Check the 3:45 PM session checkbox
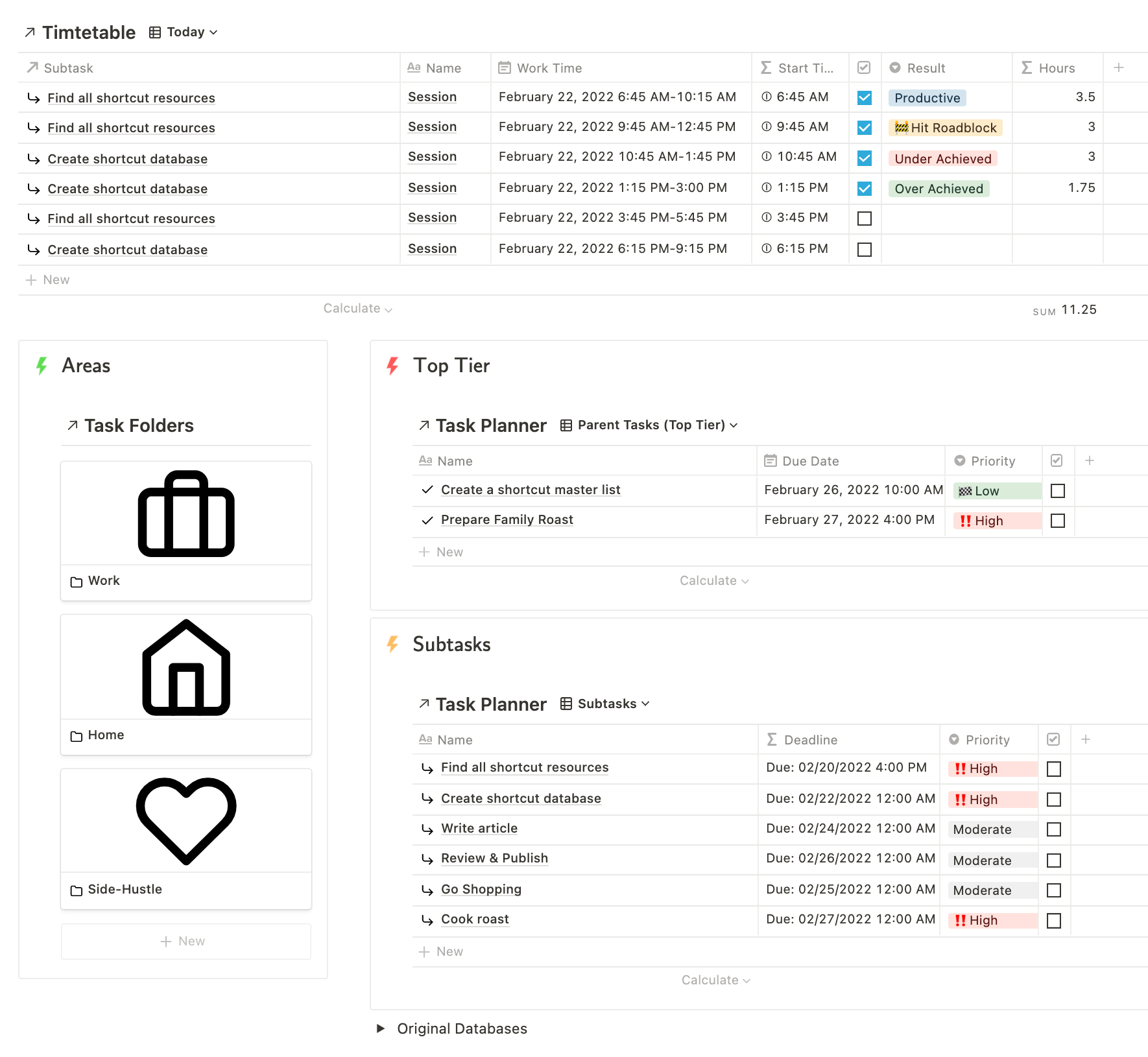This screenshot has width=1148, height=1057. tap(864, 219)
